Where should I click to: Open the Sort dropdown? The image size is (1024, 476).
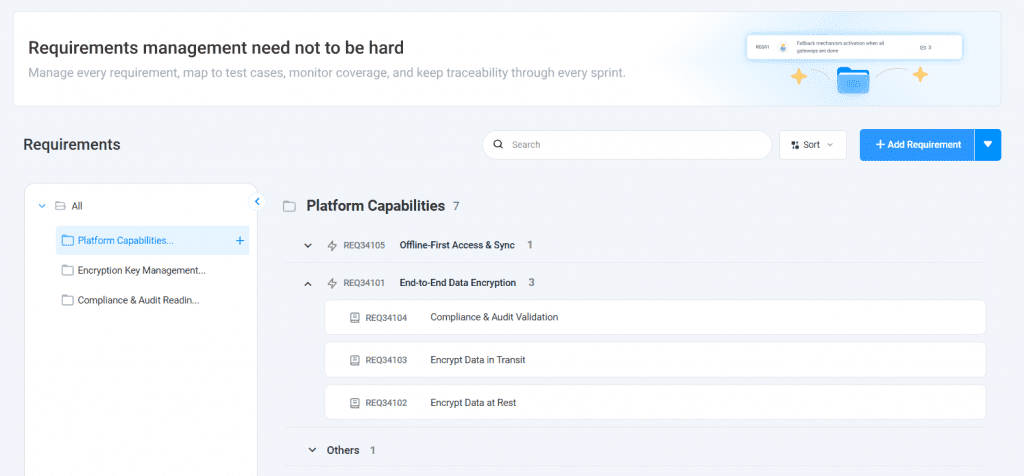(812, 145)
